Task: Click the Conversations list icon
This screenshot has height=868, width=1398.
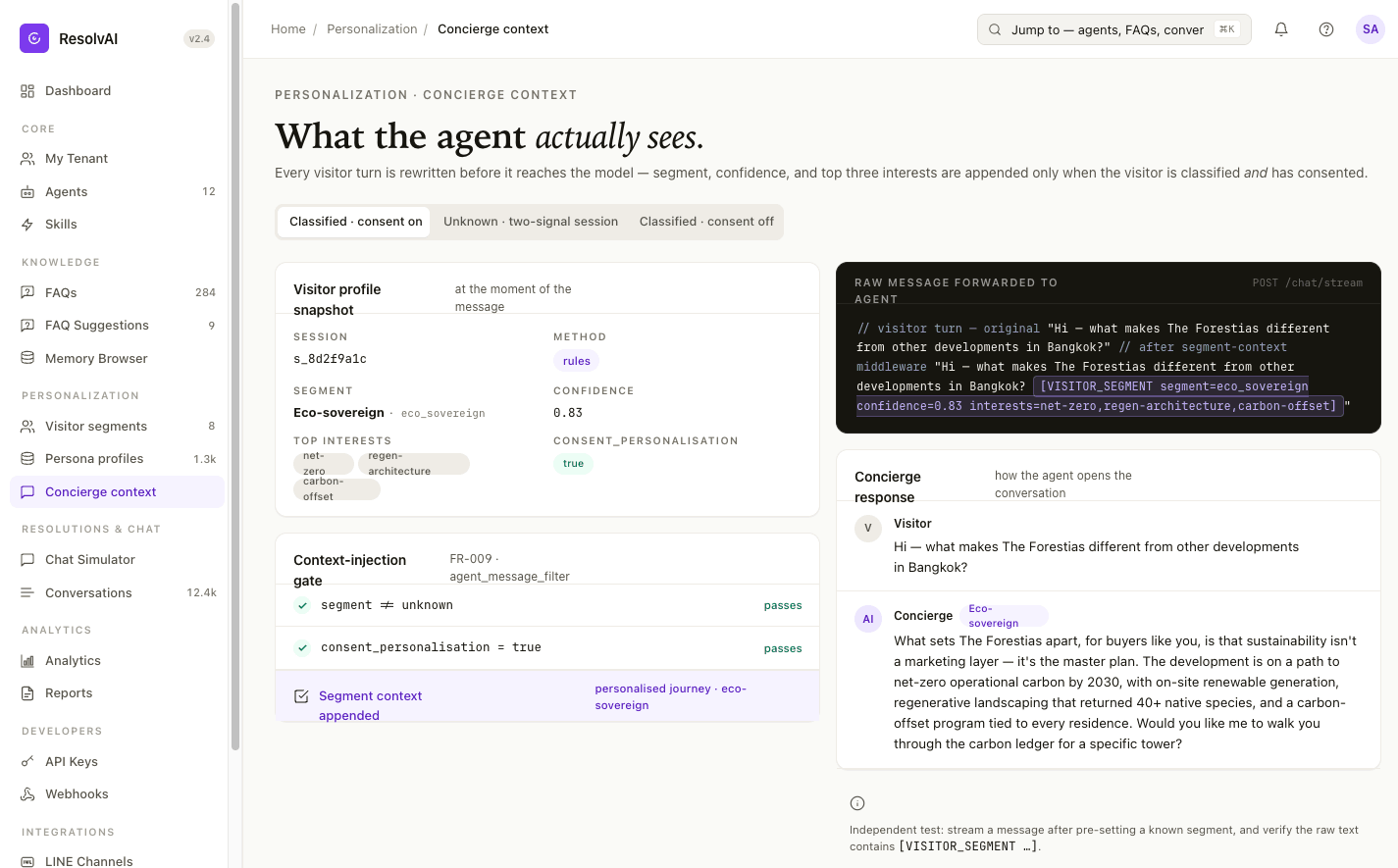Action: (x=27, y=593)
